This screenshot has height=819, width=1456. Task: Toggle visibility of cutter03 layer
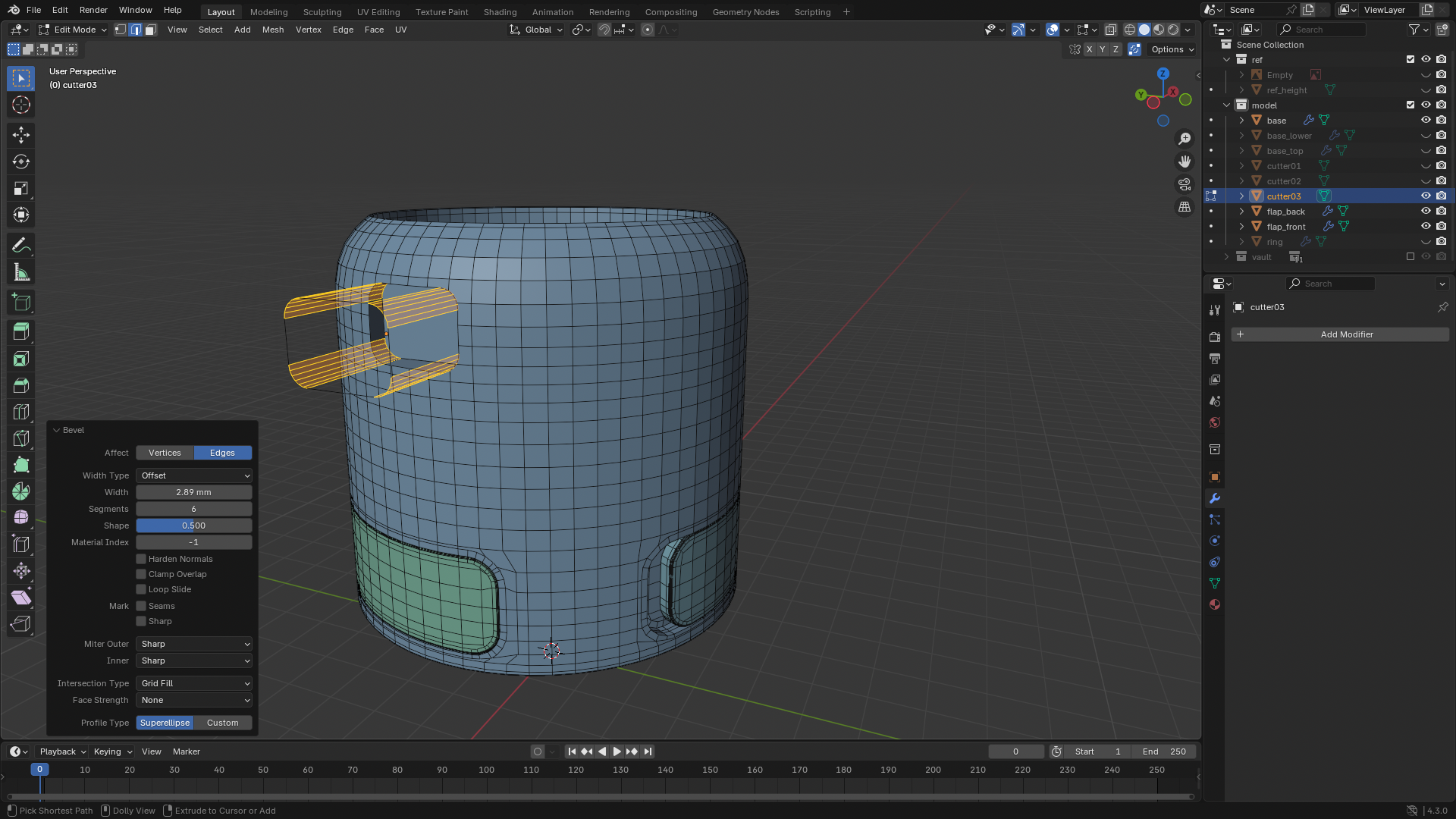coord(1428,196)
